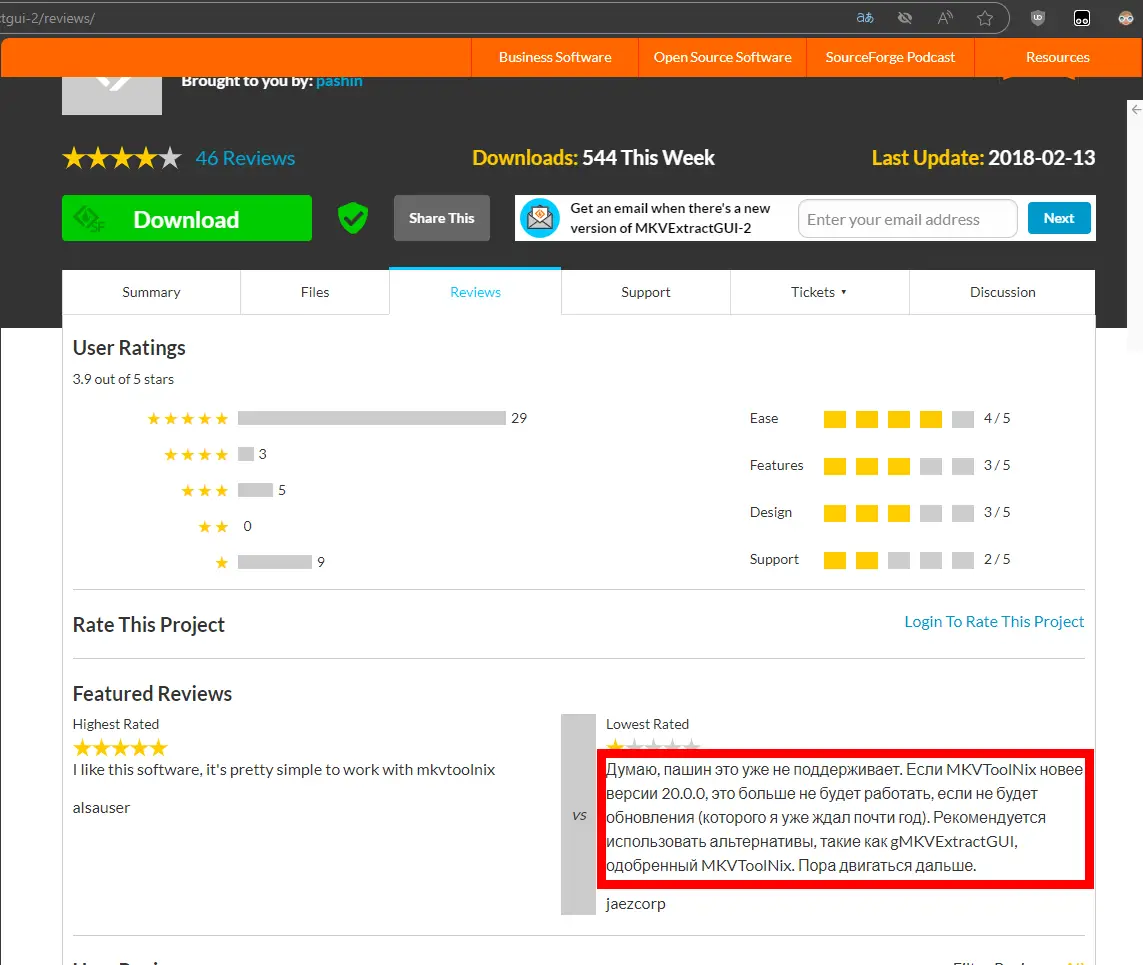Switch to the Summary tab
Image resolution: width=1143 pixels, height=965 pixels.
click(x=151, y=292)
